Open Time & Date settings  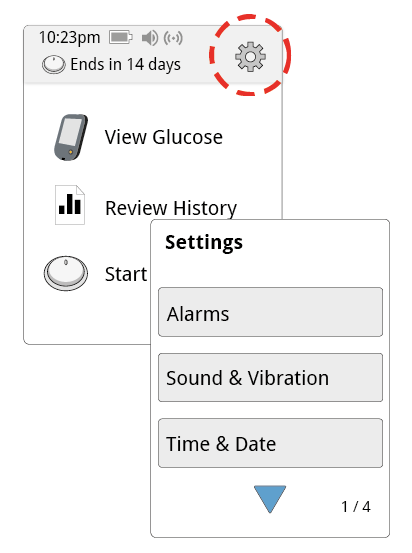(270, 443)
